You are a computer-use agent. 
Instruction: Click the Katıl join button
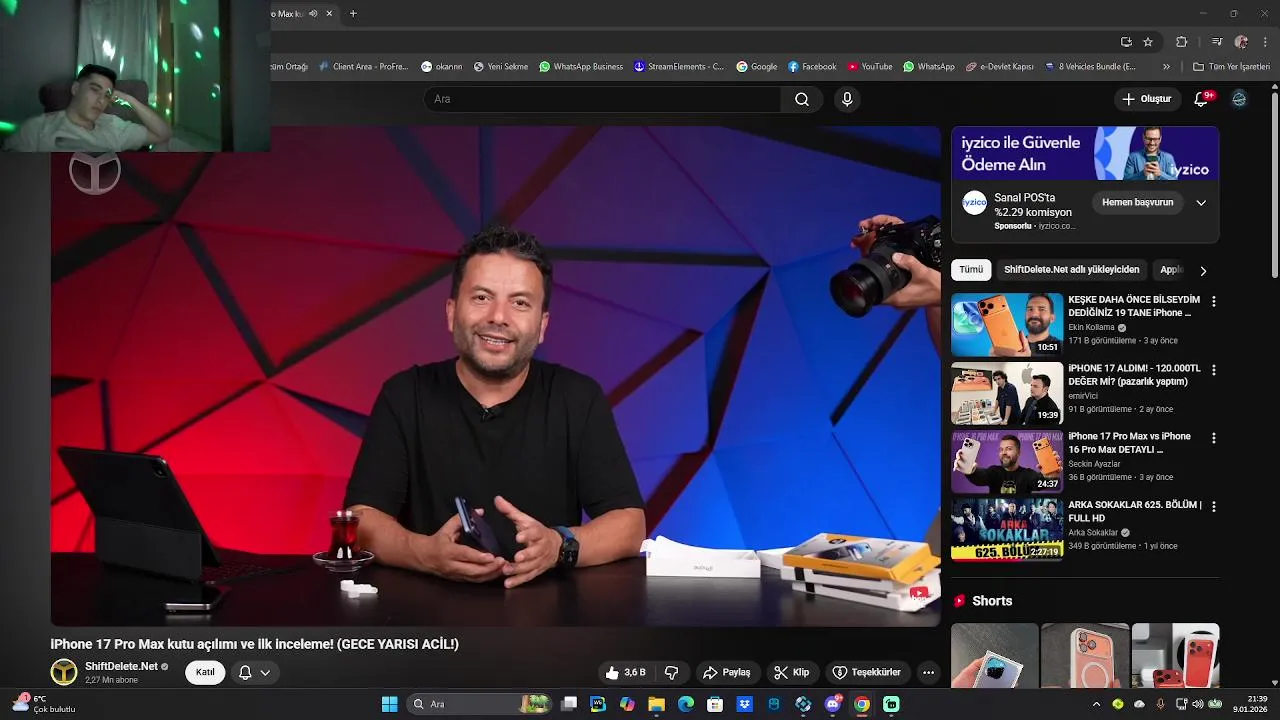pos(205,672)
